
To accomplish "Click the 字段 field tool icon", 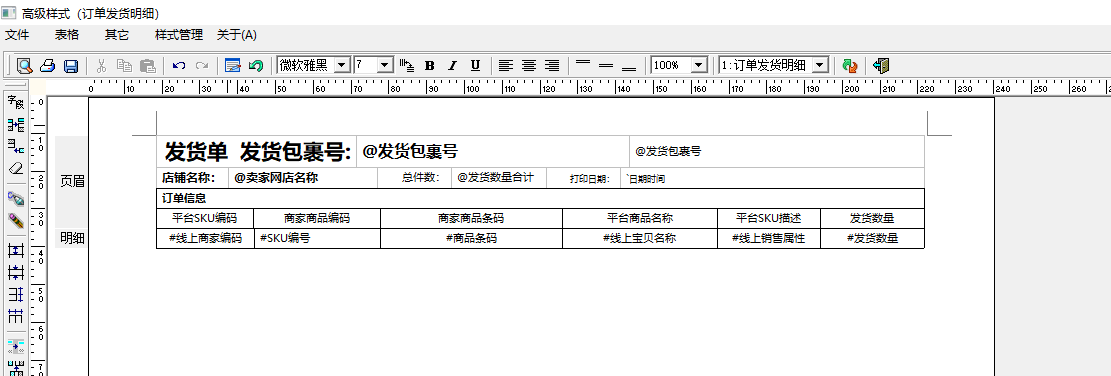I will point(16,103).
